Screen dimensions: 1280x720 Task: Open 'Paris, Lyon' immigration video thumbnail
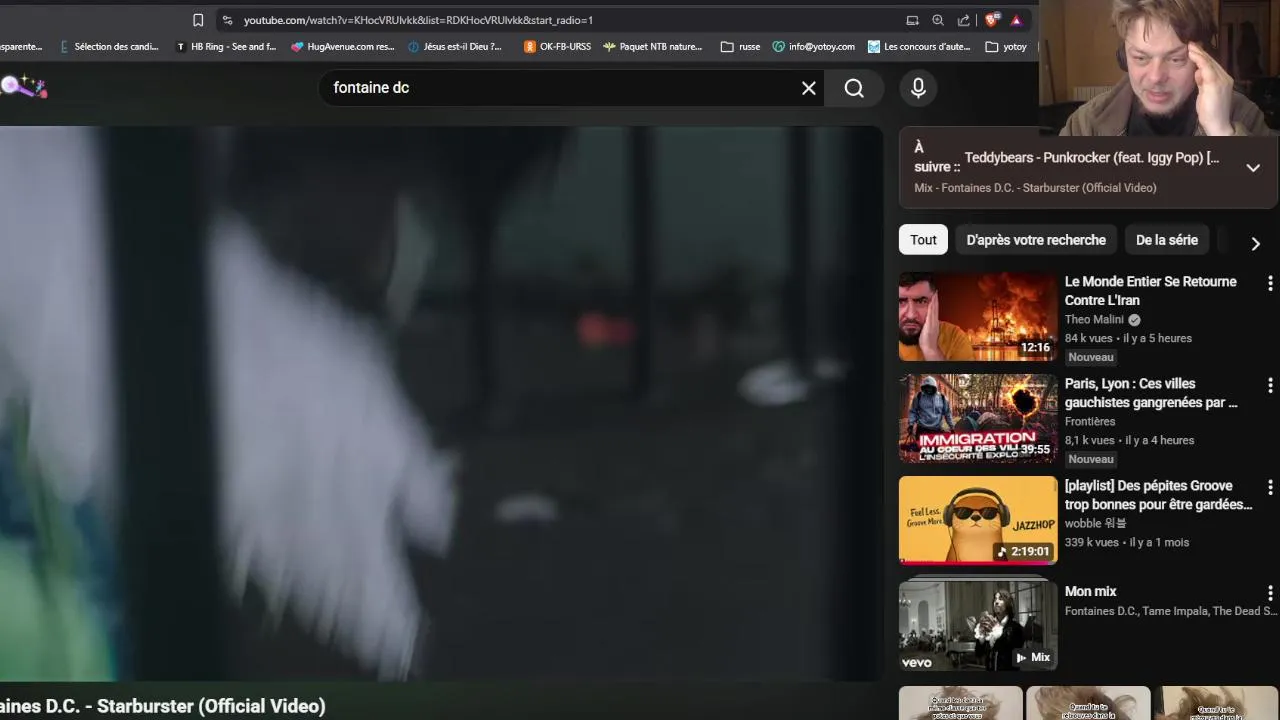click(x=978, y=419)
